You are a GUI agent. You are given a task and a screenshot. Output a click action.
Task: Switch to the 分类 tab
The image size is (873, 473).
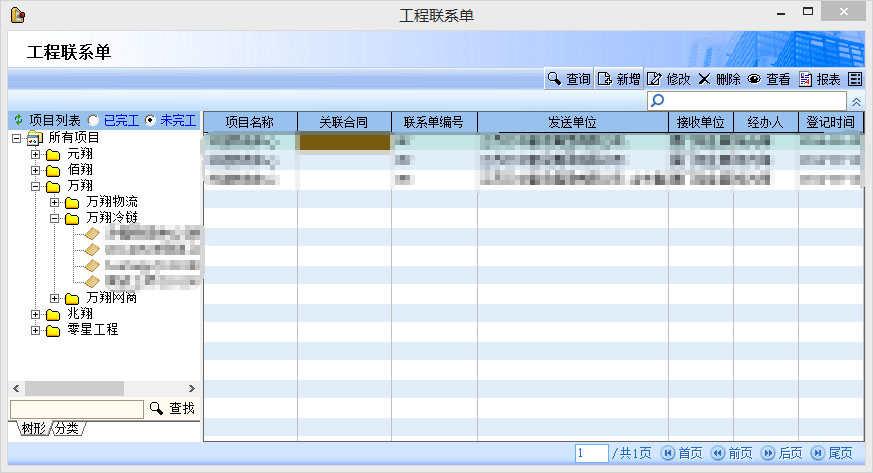point(67,429)
